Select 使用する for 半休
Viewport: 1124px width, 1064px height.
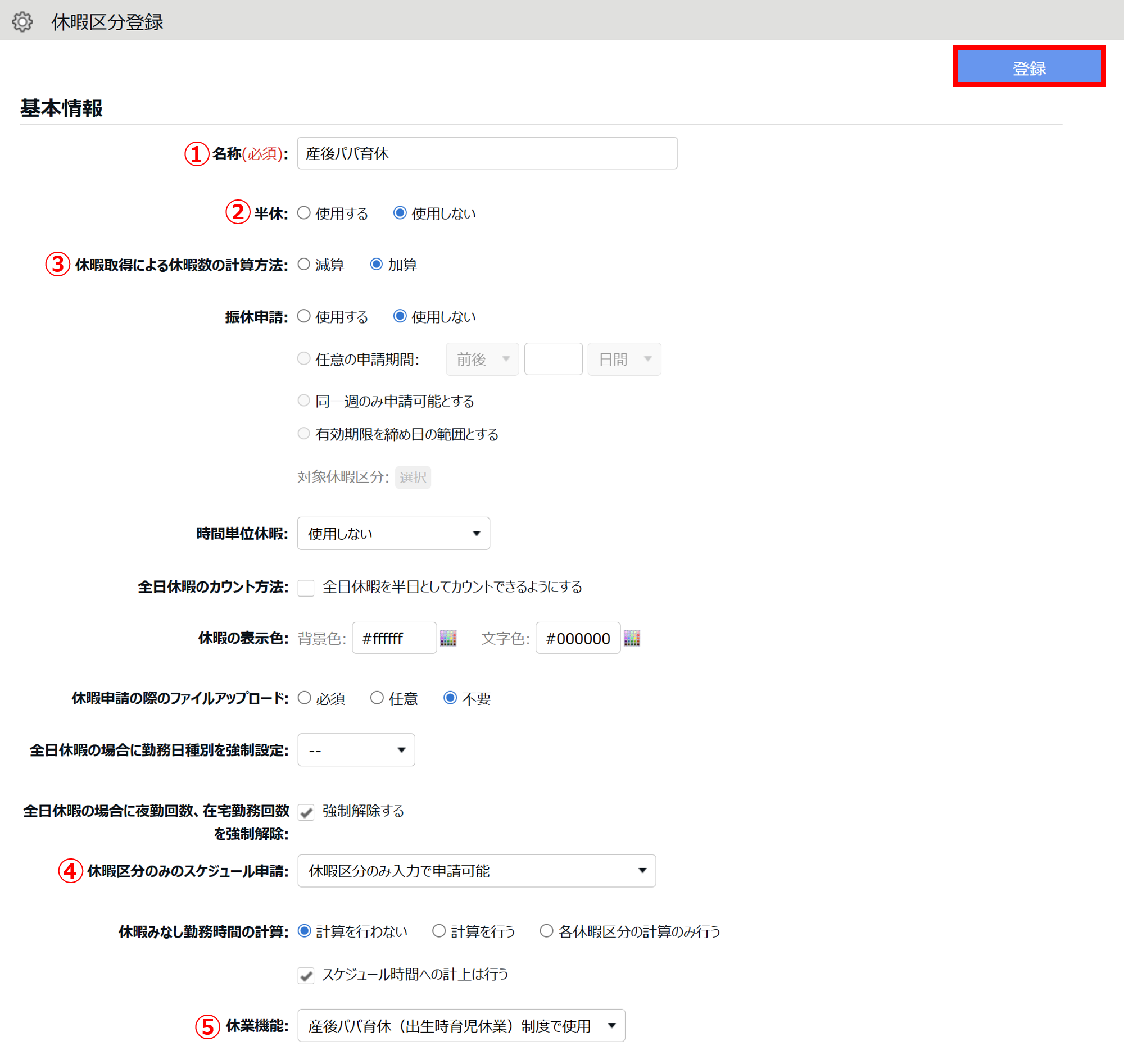point(304,213)
